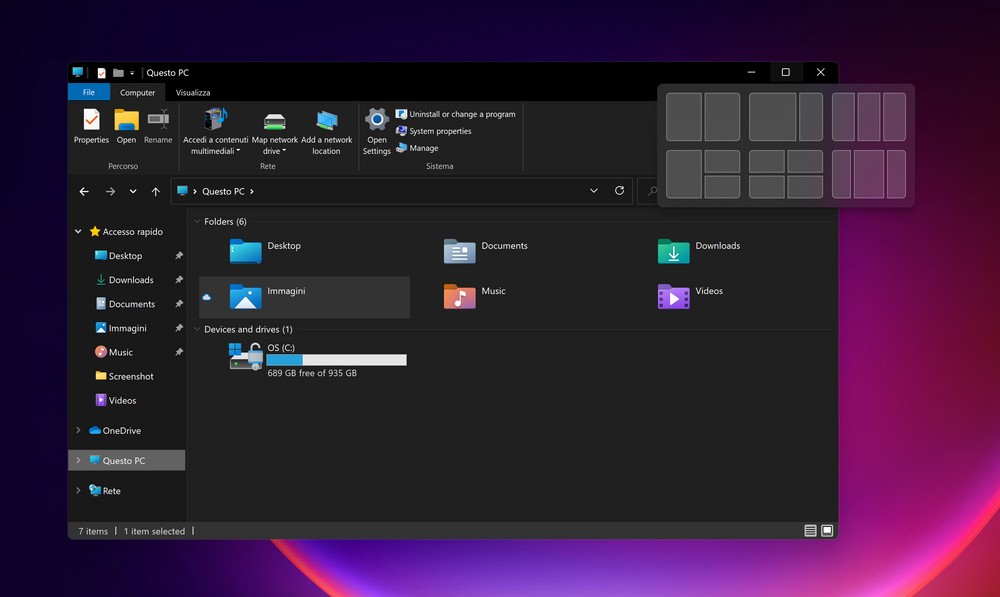Collapse the Accesso rapido tree section

(x=79, y=232)
